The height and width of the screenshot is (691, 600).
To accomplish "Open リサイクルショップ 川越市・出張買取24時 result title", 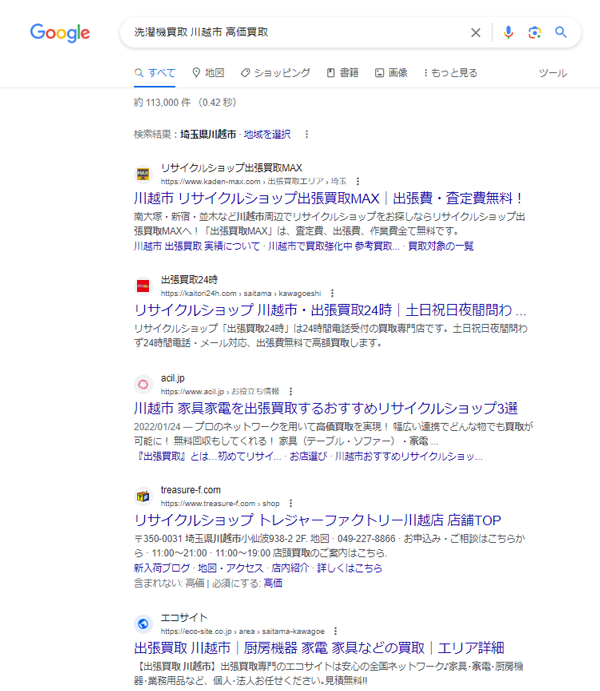I will (330, 310).
